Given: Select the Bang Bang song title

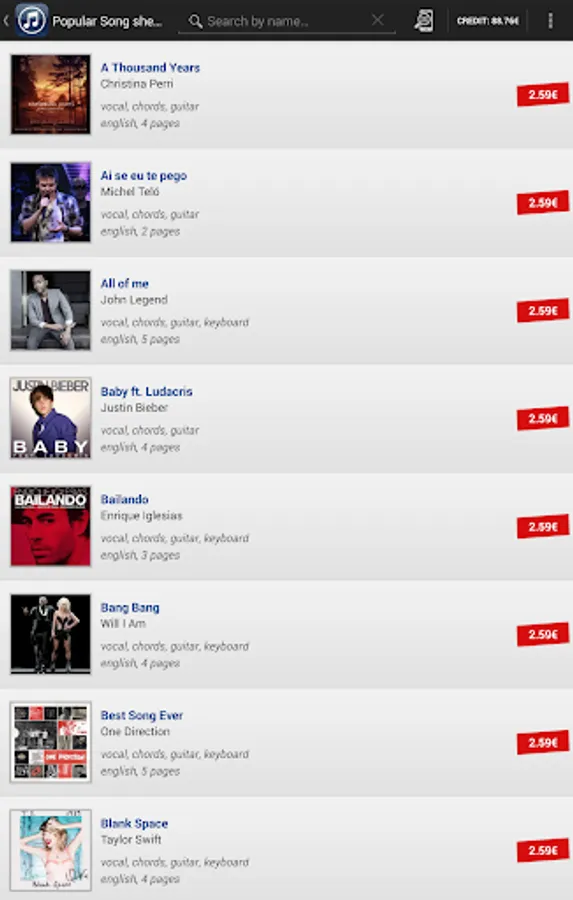Looking at the screenshot, I should point(130,607).
